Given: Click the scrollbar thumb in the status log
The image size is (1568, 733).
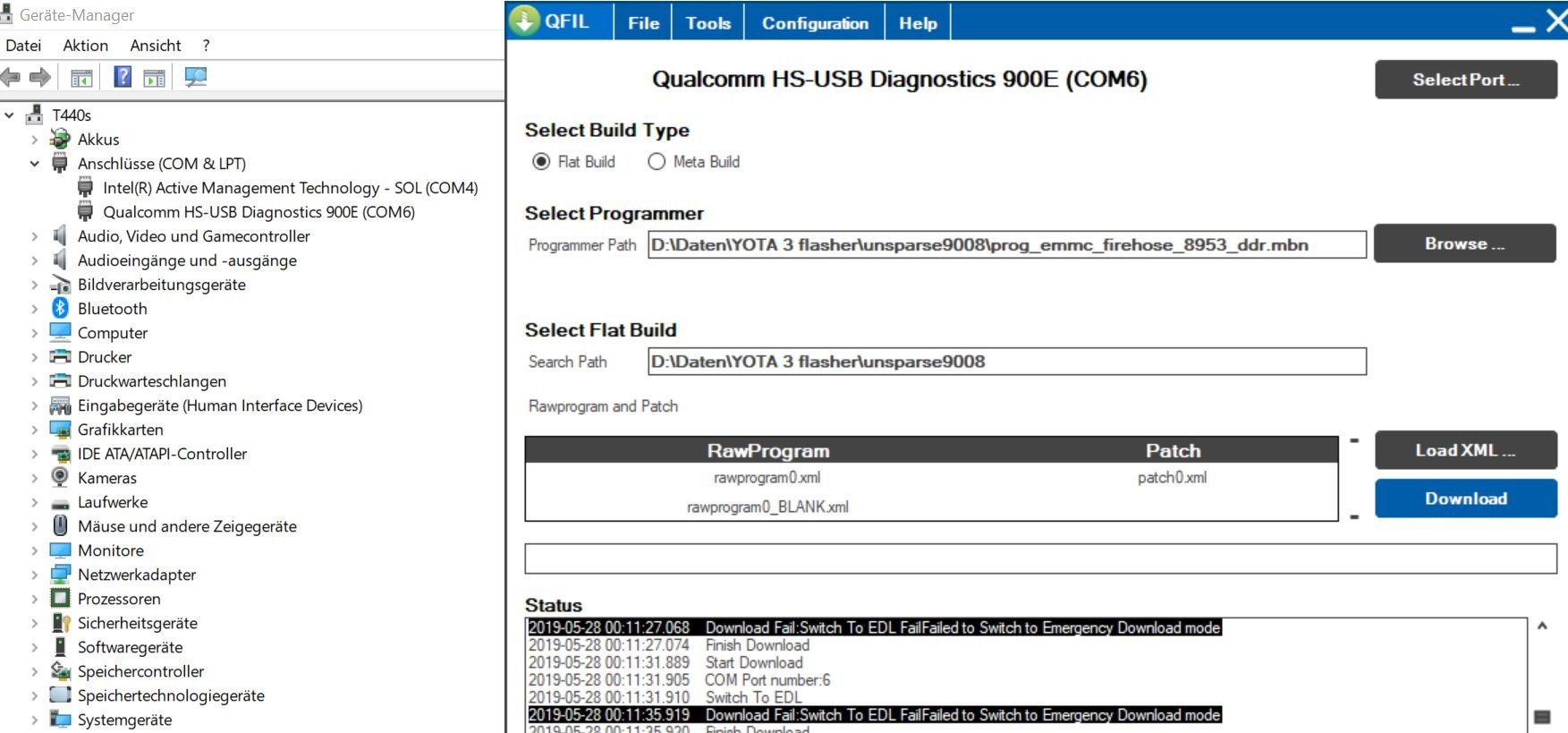Looking at the screenshot, I should point(1542,717).
